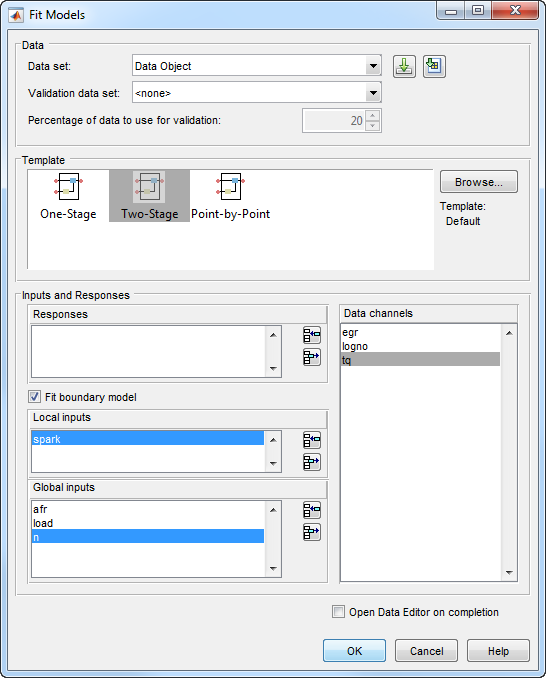Enable Open Data Editor on completion
Viewport: 546px width, 678px height.
[338, 612]
